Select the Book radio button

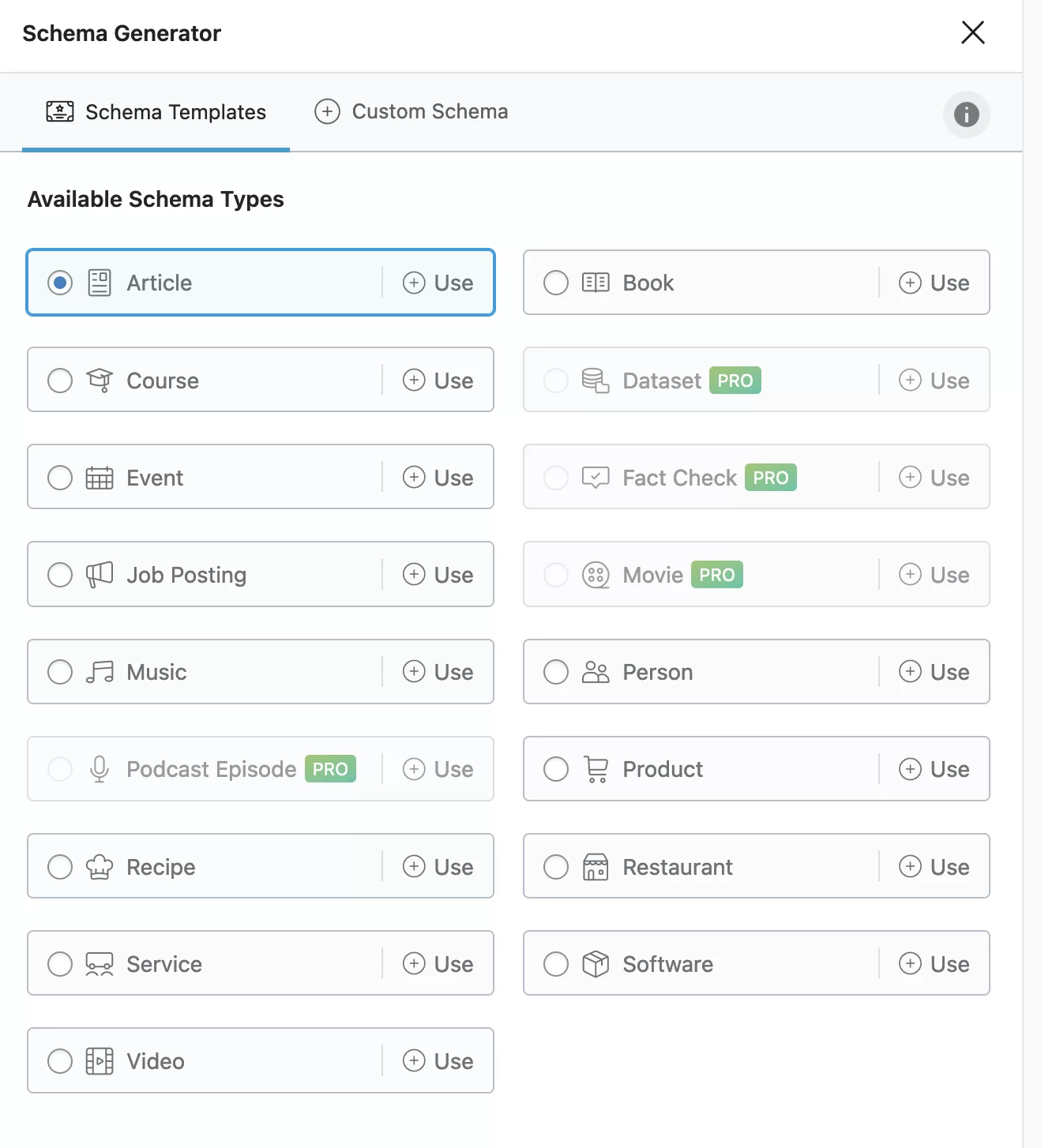pos(556,283)
